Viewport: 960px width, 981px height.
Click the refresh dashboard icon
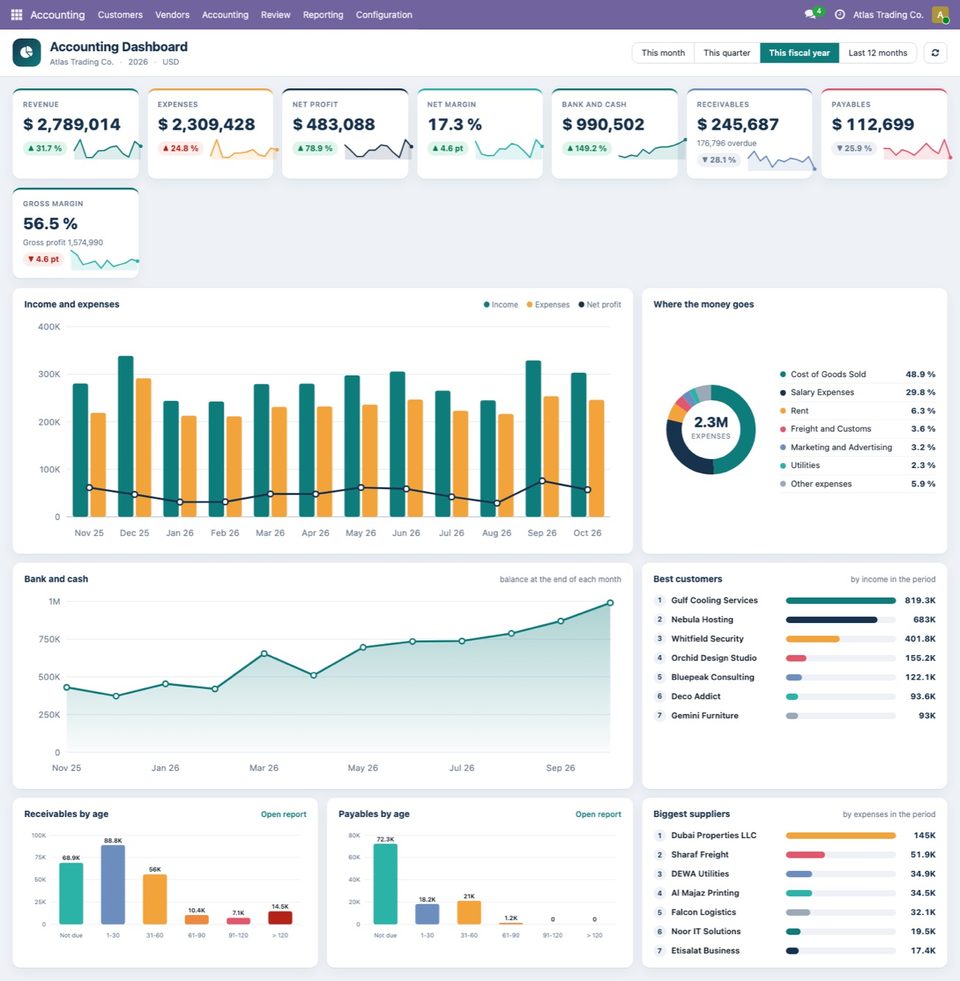coord(935,53)
